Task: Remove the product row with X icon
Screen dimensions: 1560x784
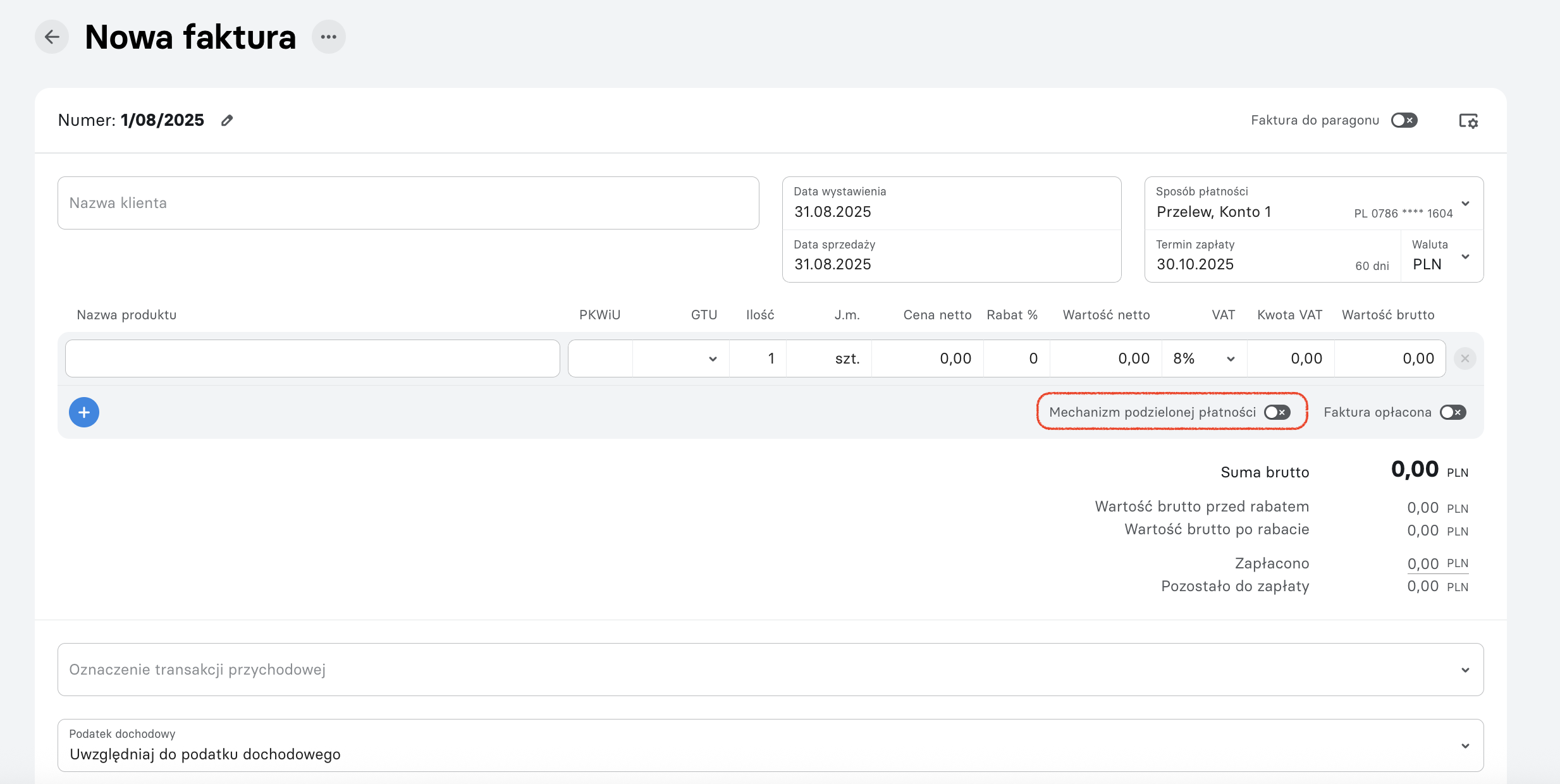Action: point(1465,358)
